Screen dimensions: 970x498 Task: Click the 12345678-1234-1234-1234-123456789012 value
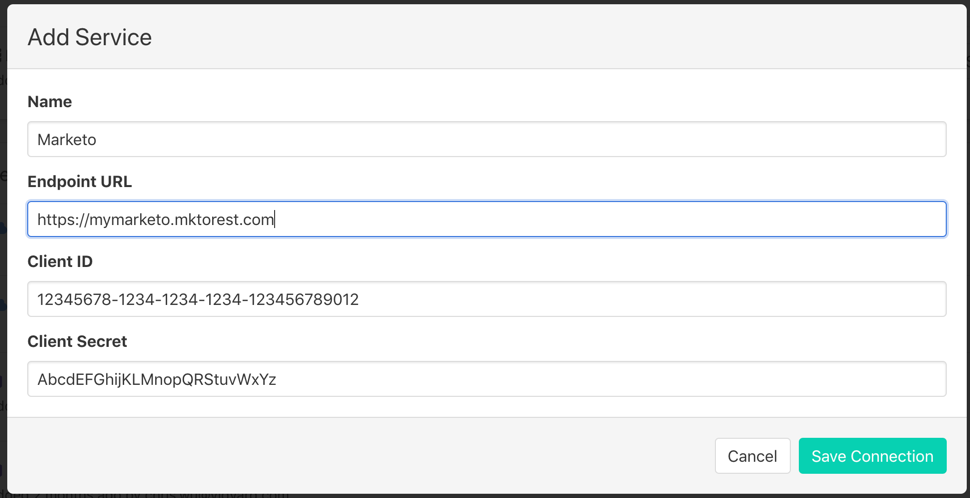198,300
